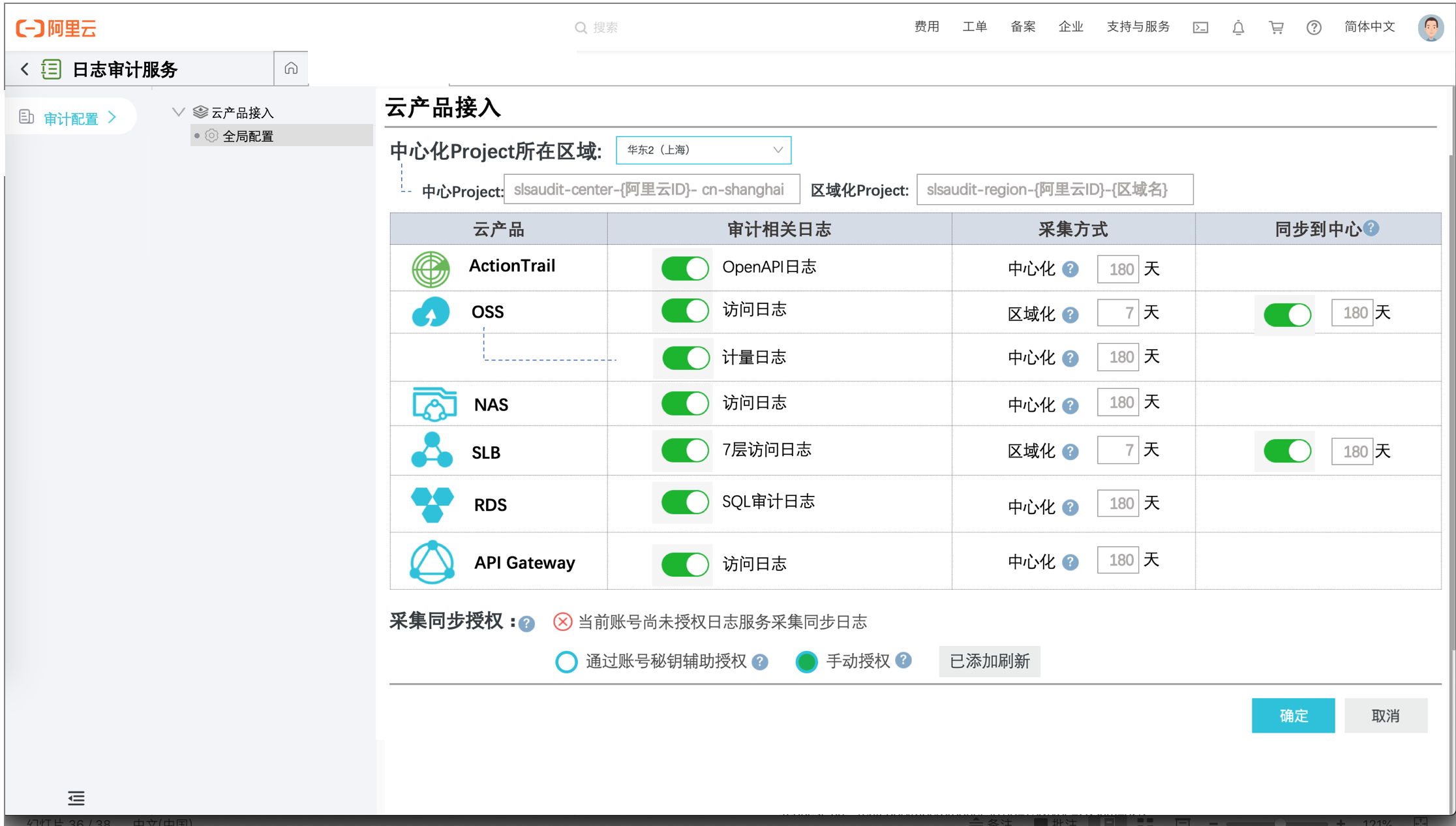Click the RDS hexagon icon
This screenshot has width=1456, height=826.
(432, 504)
